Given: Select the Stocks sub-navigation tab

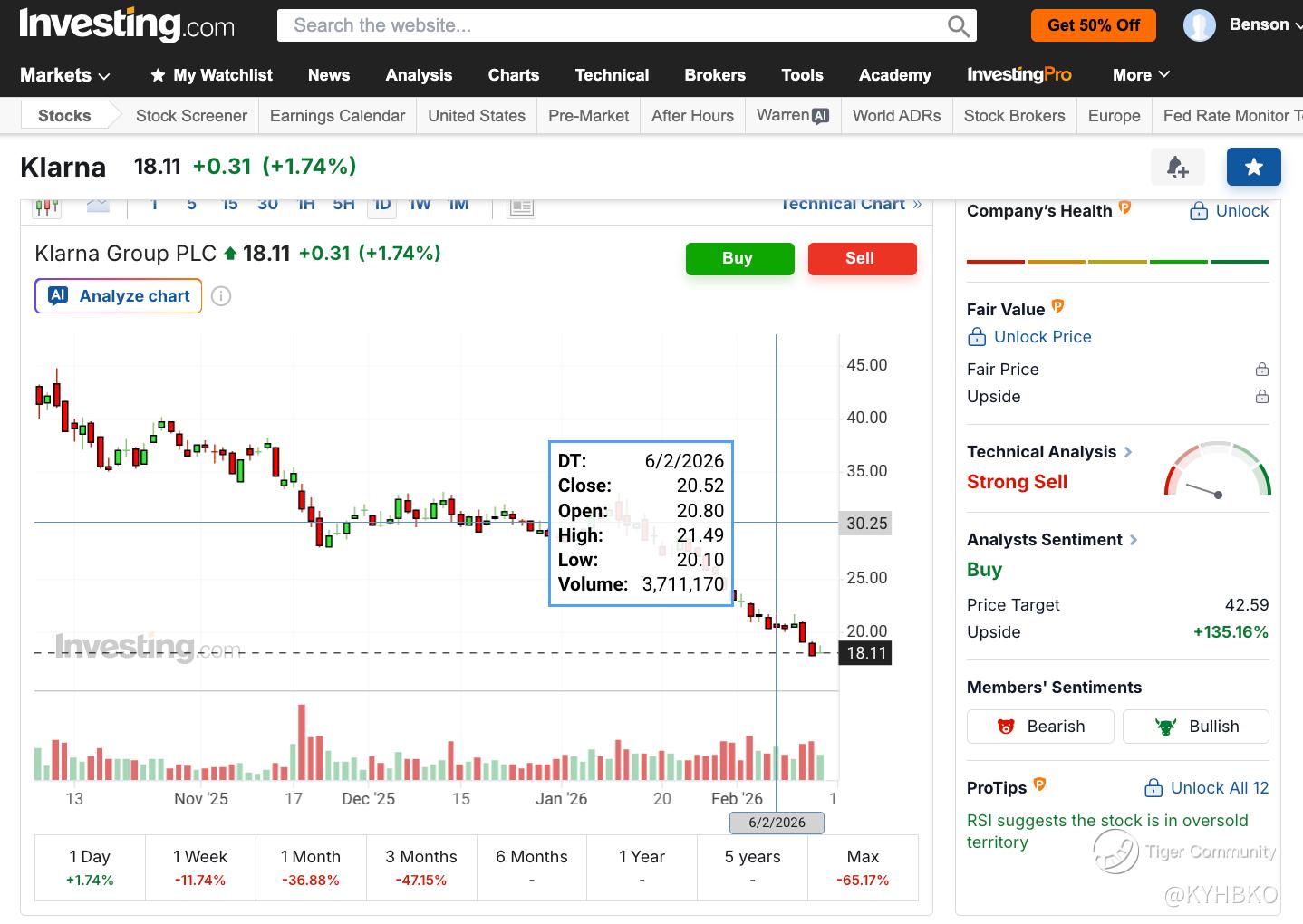Looking at the screenshot, I should [x=64, y=116].
